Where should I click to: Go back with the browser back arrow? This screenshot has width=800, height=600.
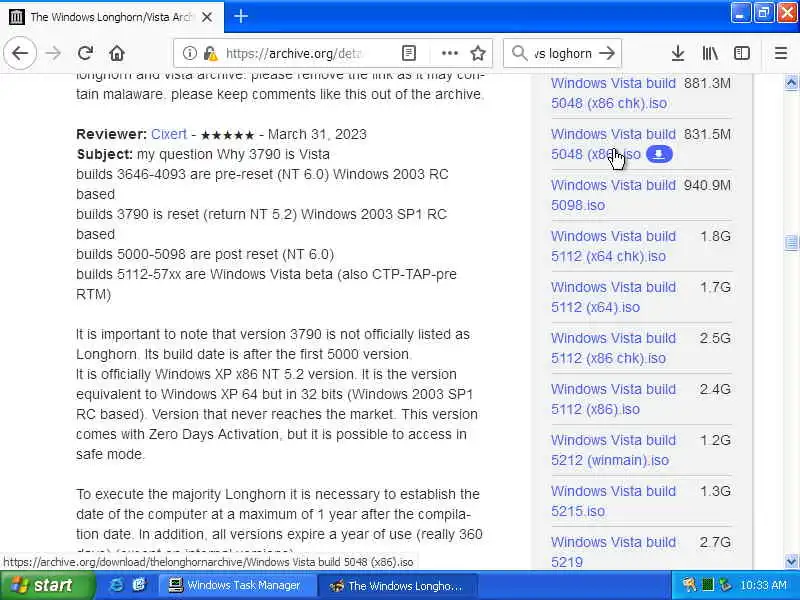point(20,53)
